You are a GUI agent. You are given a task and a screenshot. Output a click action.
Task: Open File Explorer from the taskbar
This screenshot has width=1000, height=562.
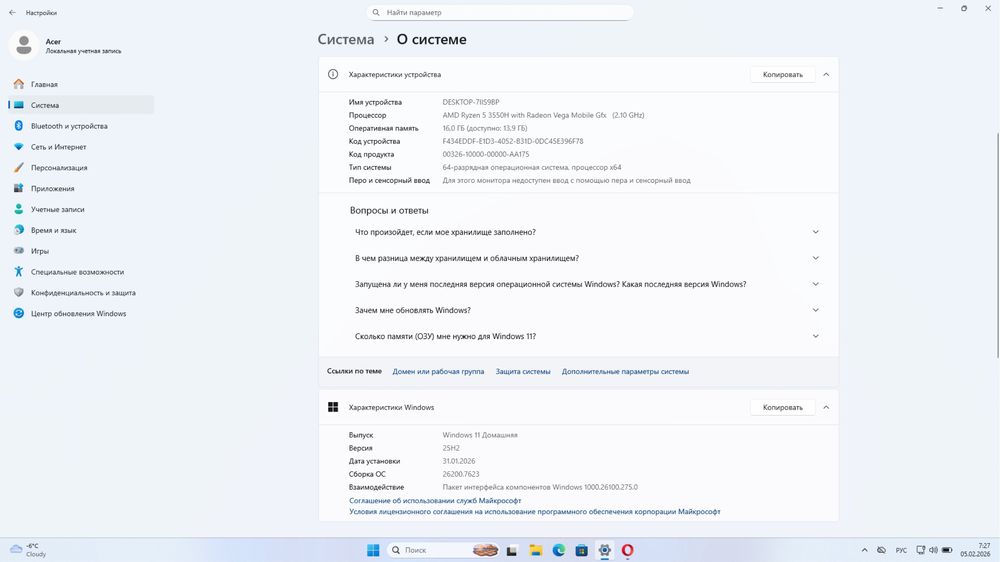tap(536, 550)
